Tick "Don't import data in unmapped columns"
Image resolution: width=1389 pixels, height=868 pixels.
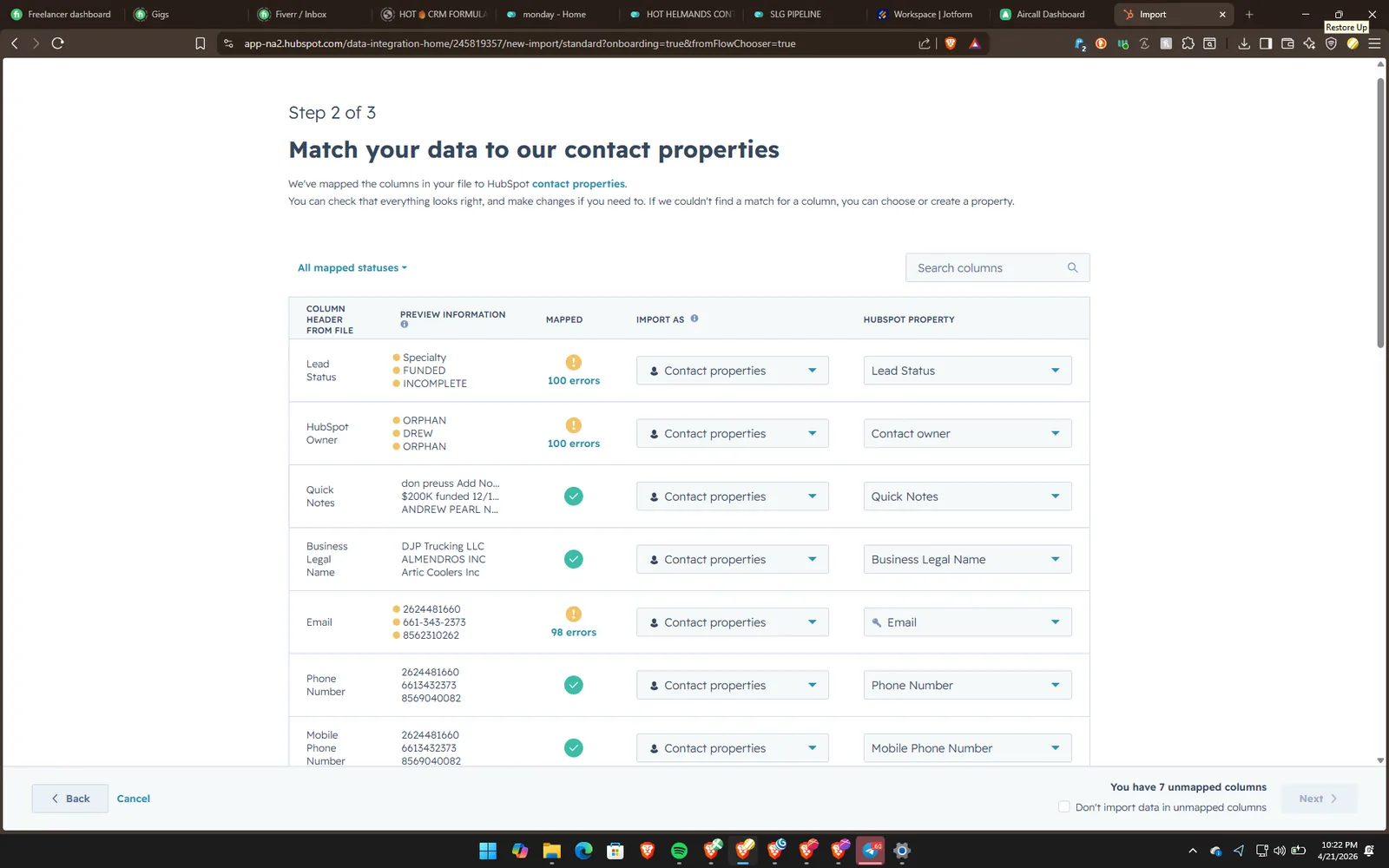click(1064, 807)
